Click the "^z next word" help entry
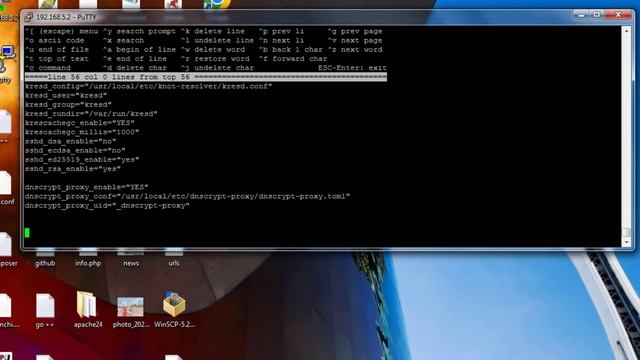This screenshot has width=640, height=360. tap(355, 49)
